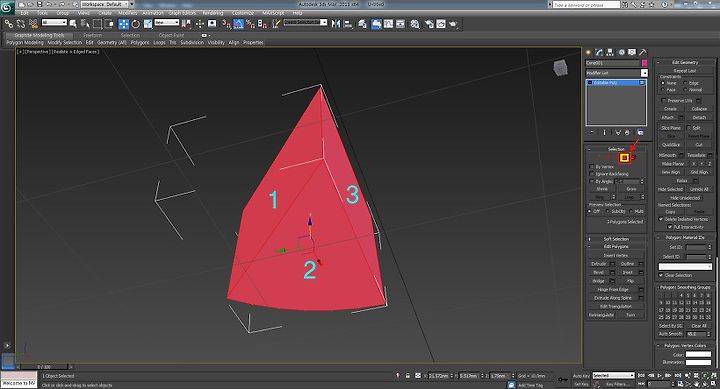Toggle the Preserve UVs checkbox

(x=664, y=100)
